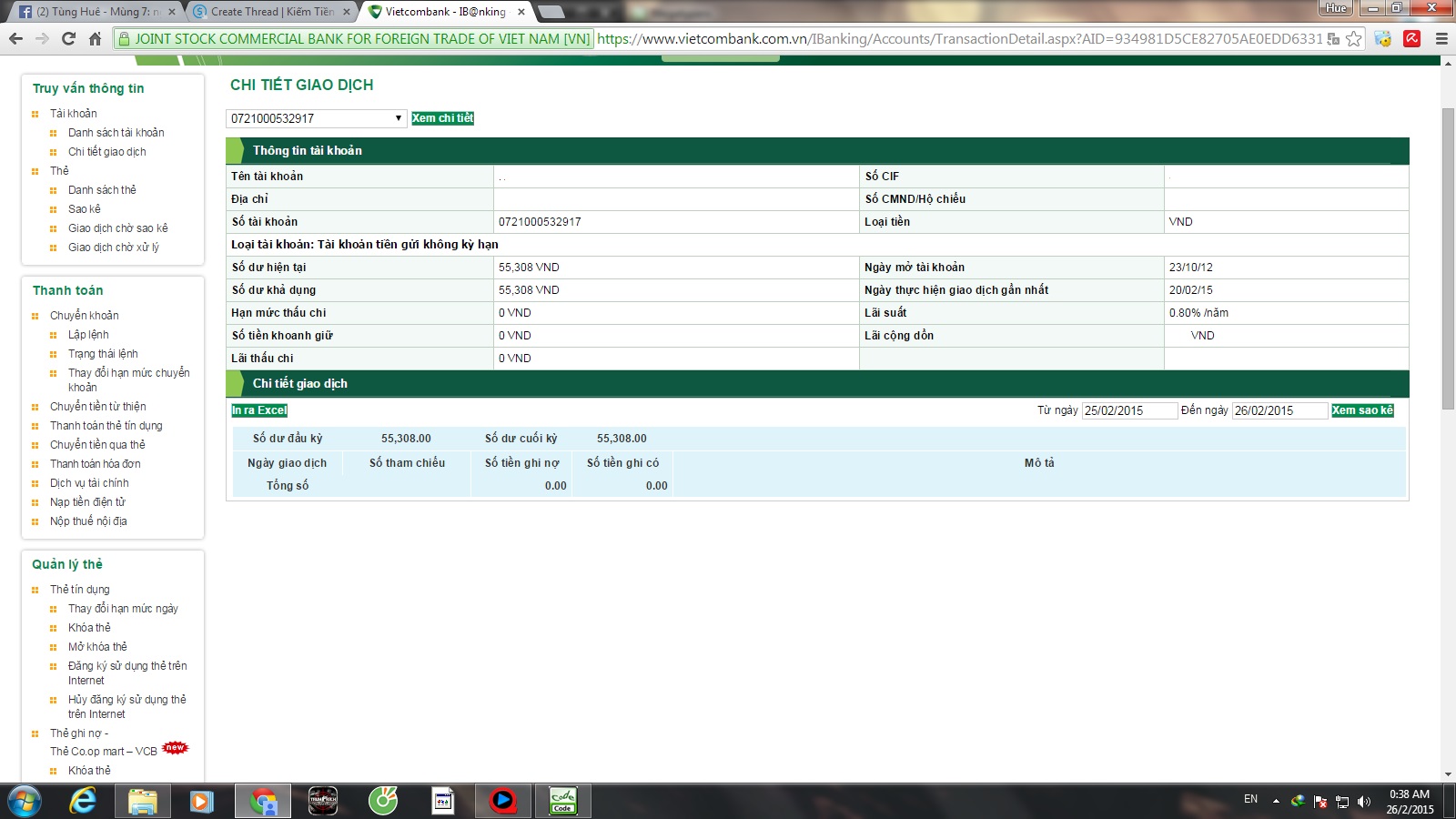Click the Xem sao kê button
Screen dimensions: 1456x819
pos(1362,410)
